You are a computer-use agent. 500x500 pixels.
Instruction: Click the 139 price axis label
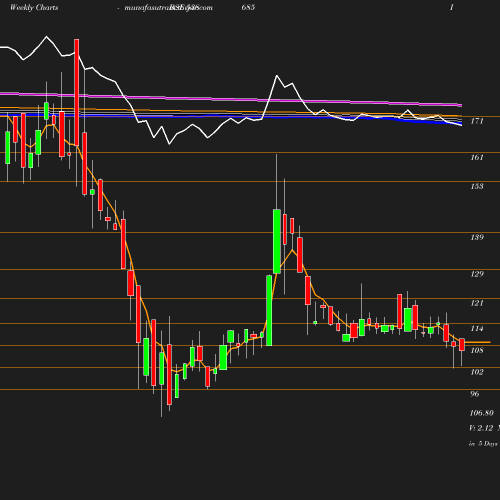click(x=477, y=237)
